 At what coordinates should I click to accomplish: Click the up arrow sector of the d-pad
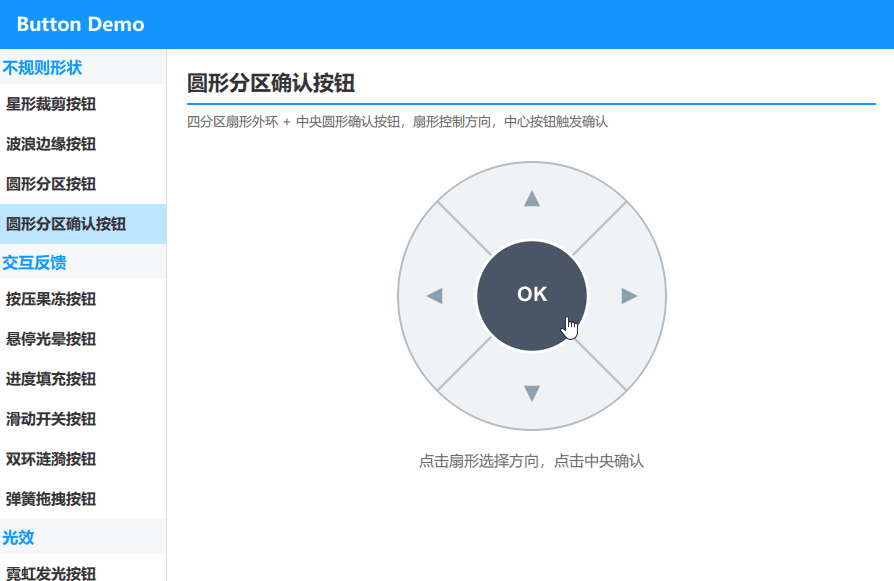(532, 200)
